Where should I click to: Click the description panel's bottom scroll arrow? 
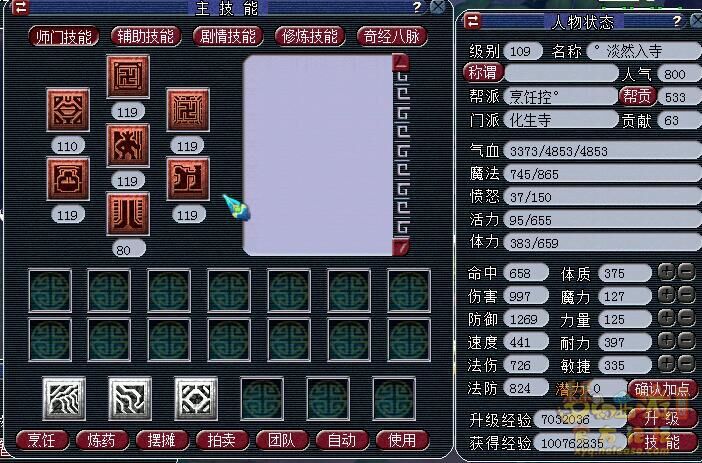tap(401, 247)
